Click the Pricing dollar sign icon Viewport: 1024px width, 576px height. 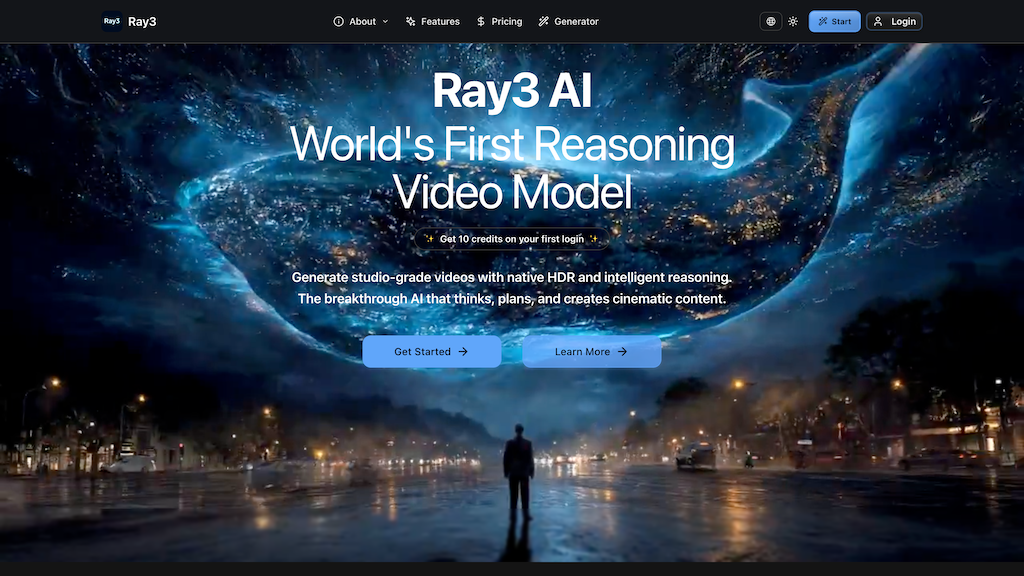point(481,21)
